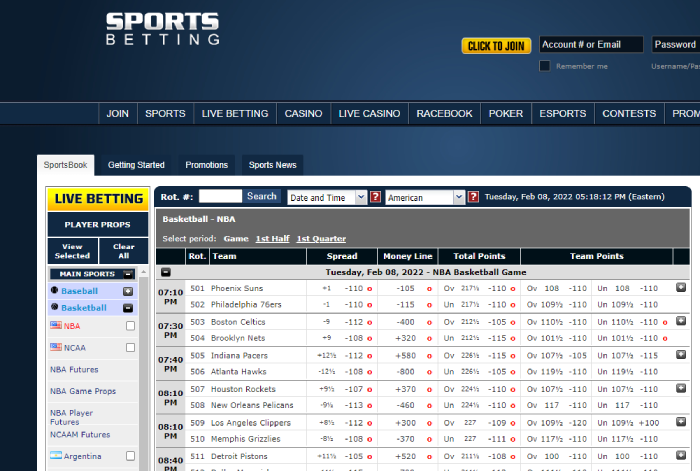This screenshot has height=471, width=700.
Task: Collapse the Tuesday NBA Basketball Game group
Action: pyautogui.click(x=166, y=272)
